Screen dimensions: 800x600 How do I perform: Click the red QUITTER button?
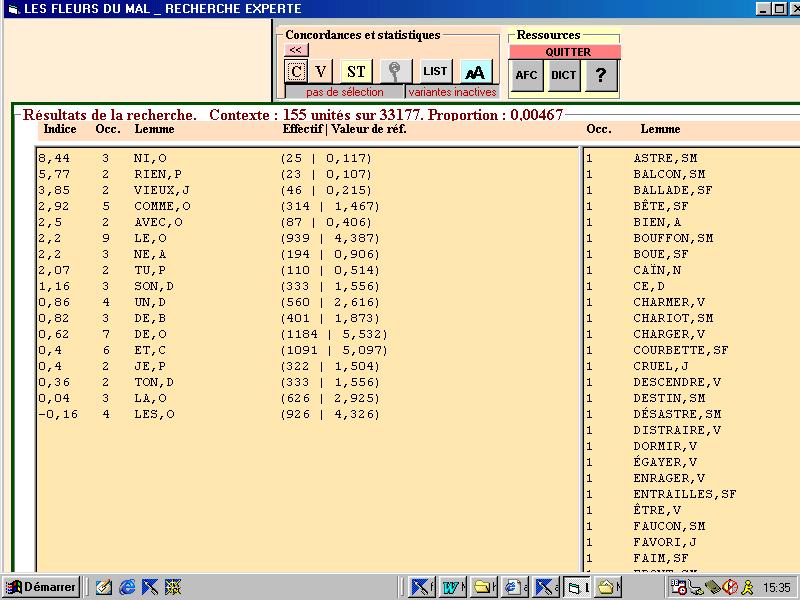coord(565,52)
